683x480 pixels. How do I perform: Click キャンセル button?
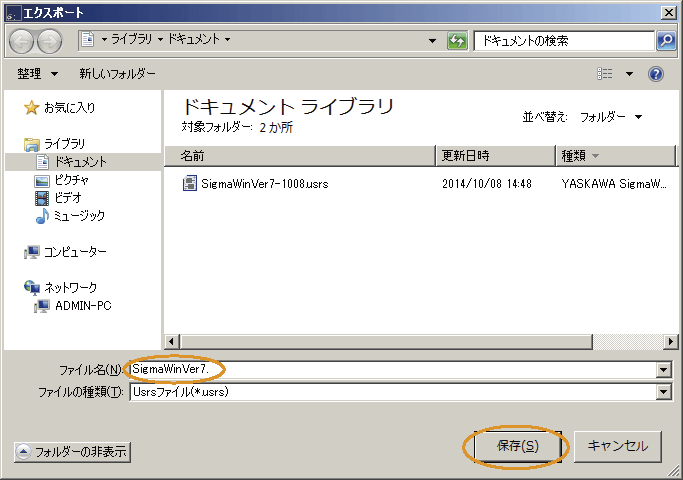coord(618,446)
